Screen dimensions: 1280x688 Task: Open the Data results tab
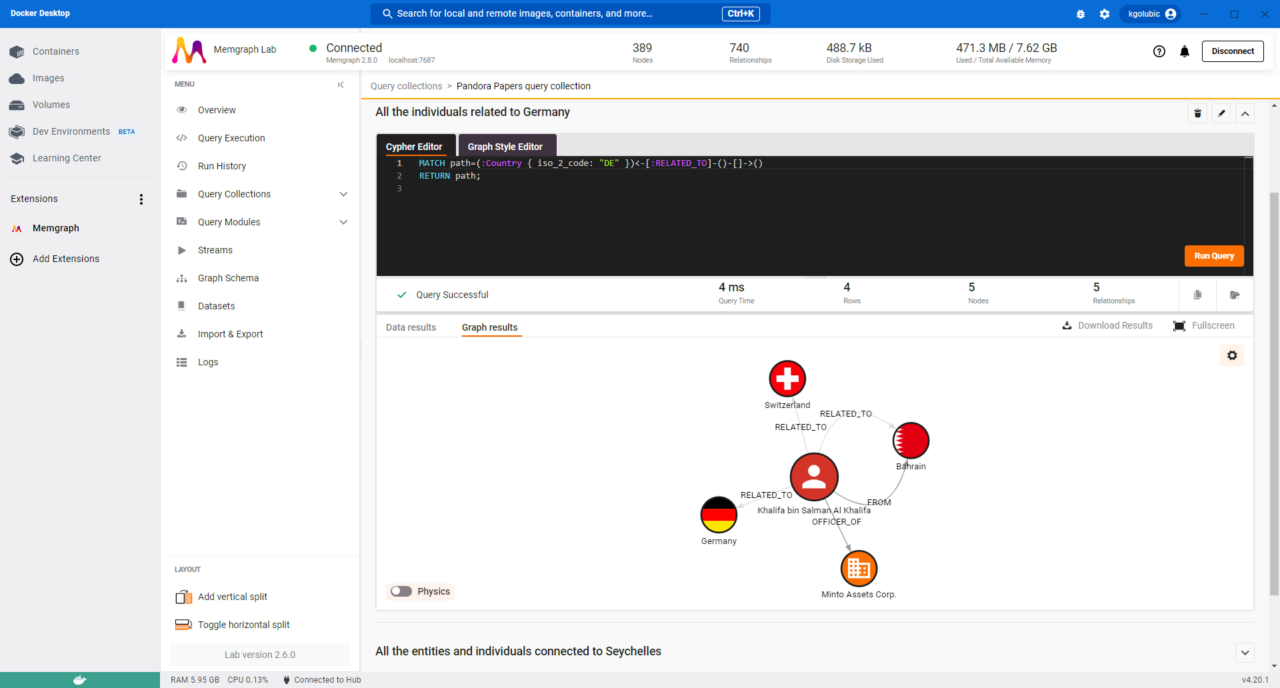[411, 327]
